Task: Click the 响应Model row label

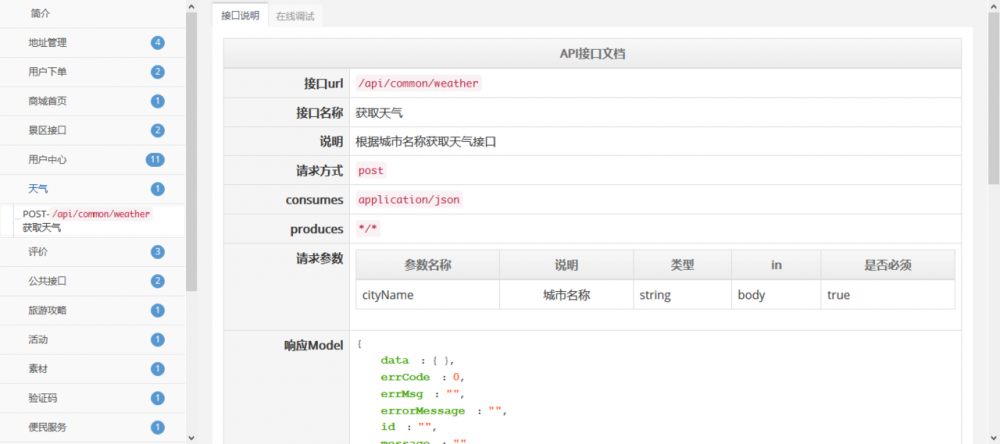Action: click(313, 346)
